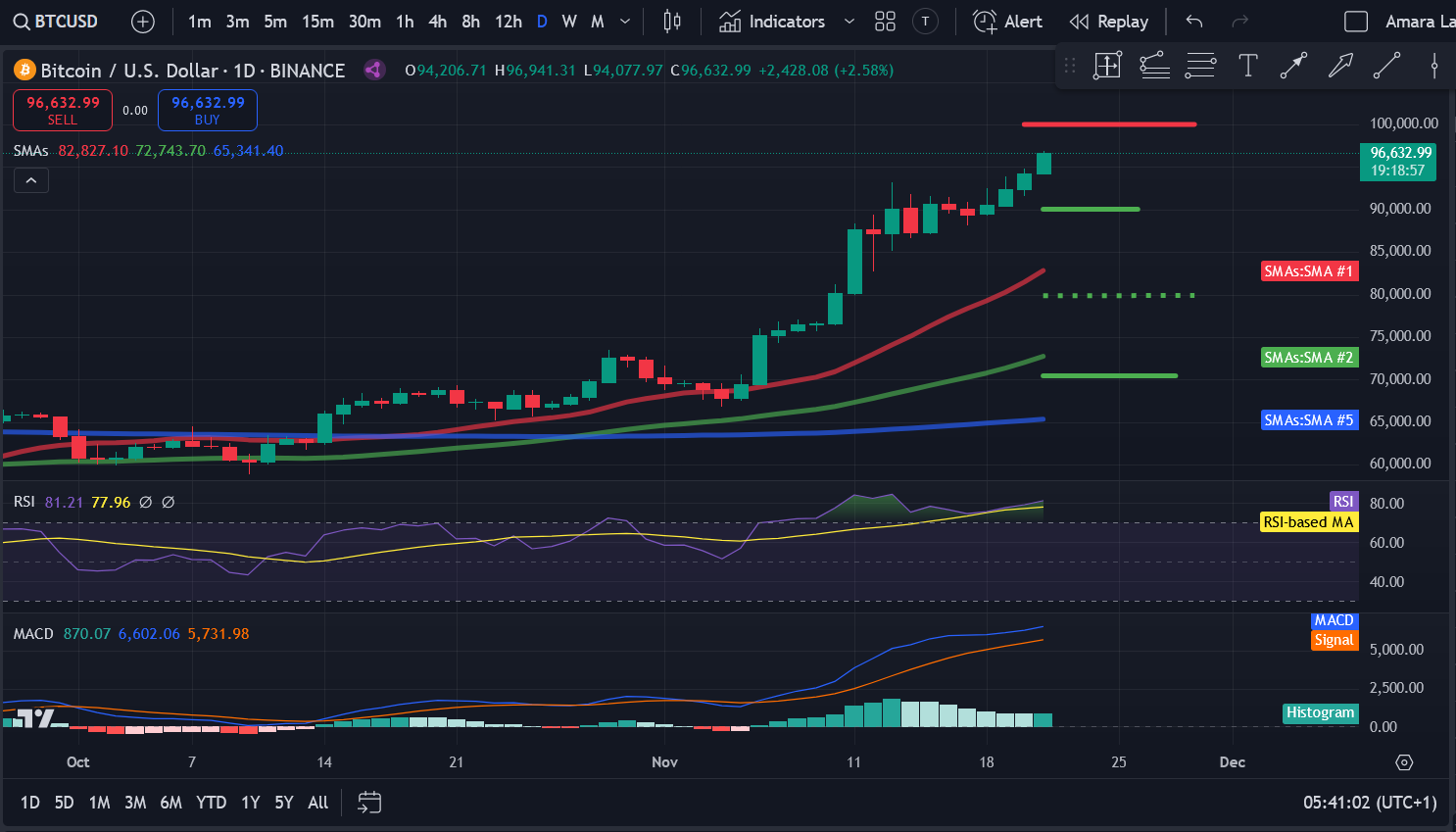Set the date range to 3M
This screenshot has height=832, width=1456.
135,803
